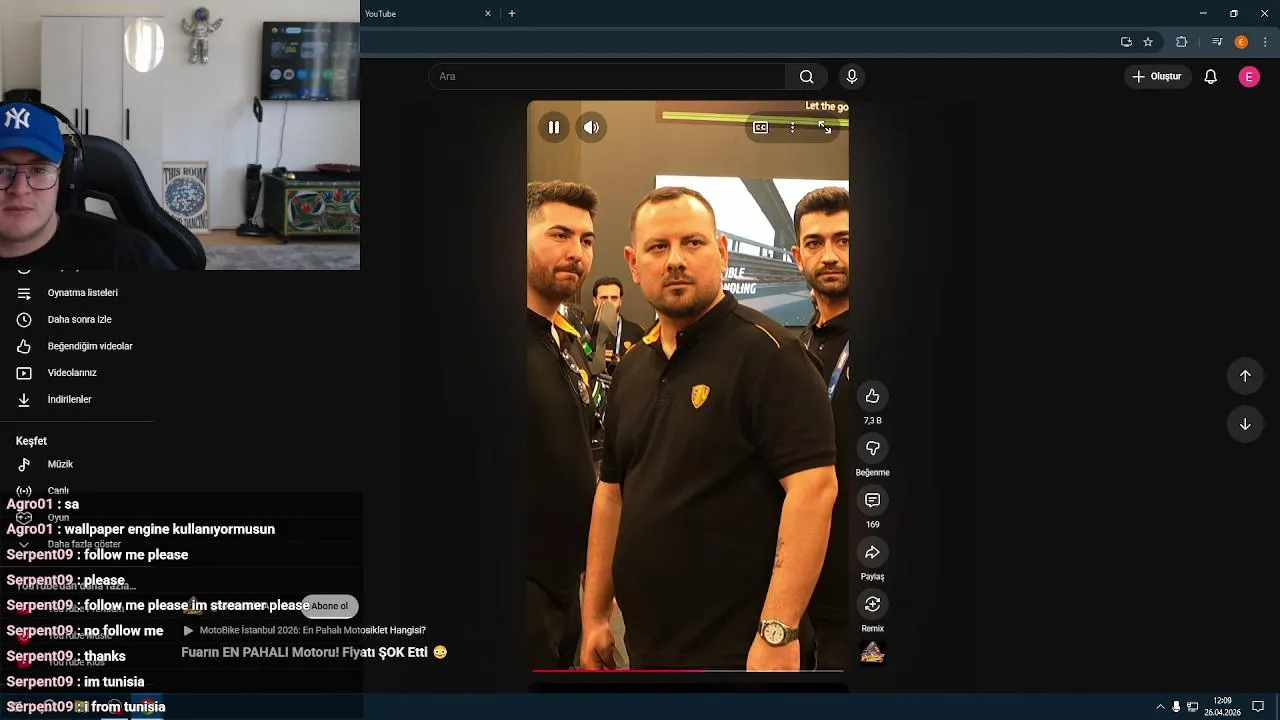Toggle closed captions on the Short
Screen dimensions: 1280x720
click(x=760, y=127)
